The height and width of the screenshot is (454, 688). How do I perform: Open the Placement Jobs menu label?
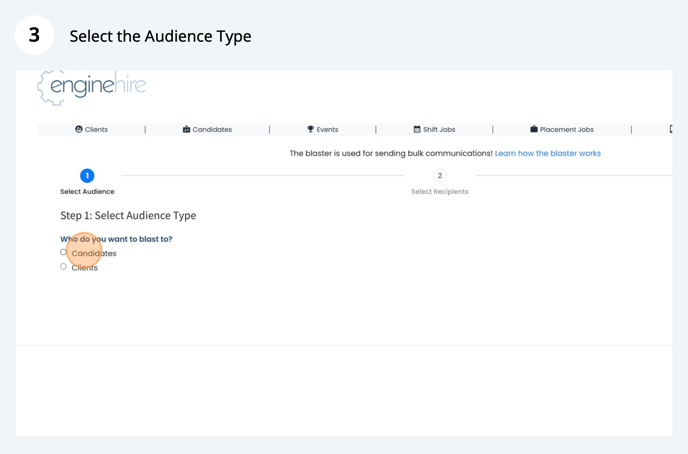(566, 129)
